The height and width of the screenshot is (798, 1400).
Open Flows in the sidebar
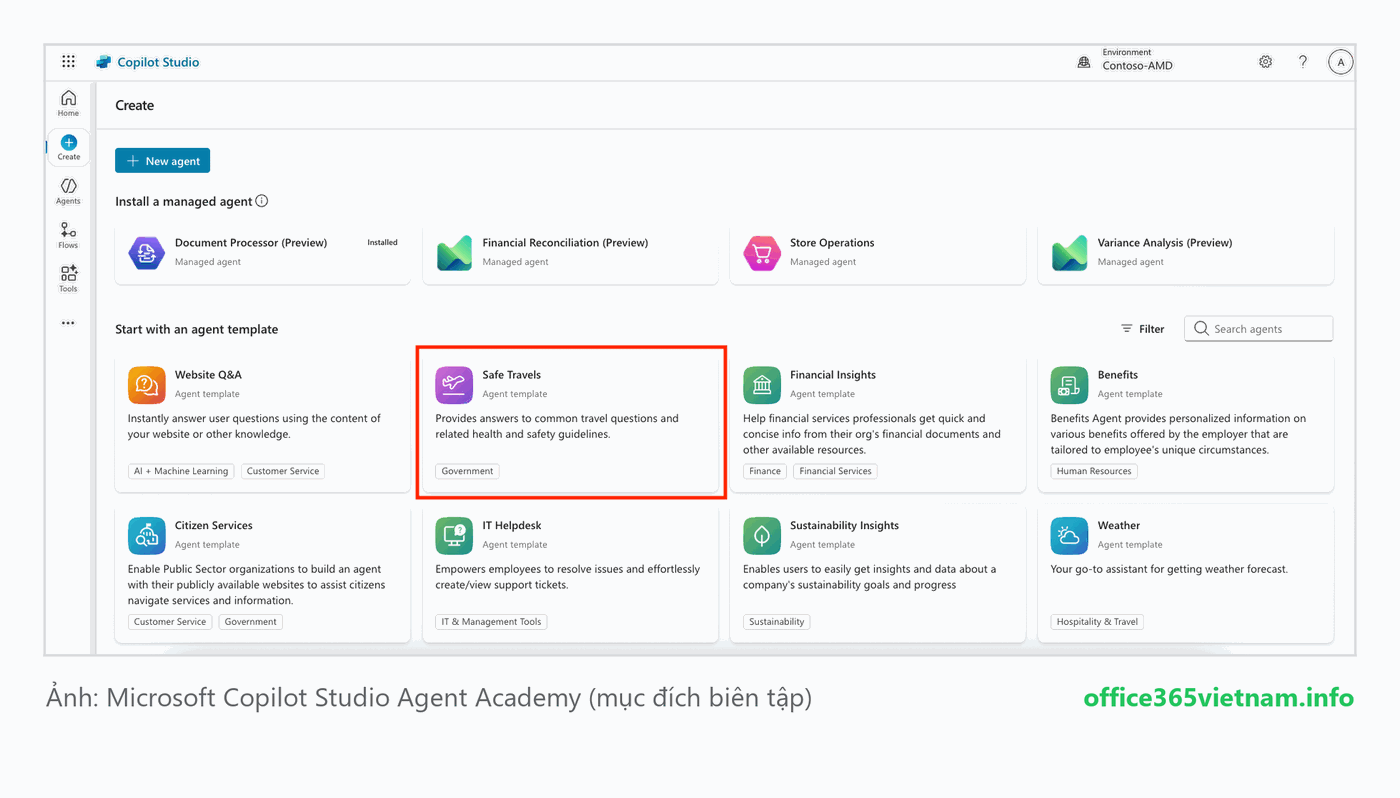coord(68,235)
